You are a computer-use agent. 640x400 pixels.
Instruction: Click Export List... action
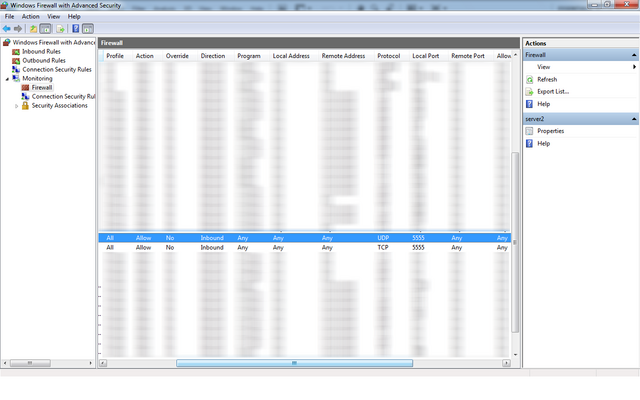(553, 92)
